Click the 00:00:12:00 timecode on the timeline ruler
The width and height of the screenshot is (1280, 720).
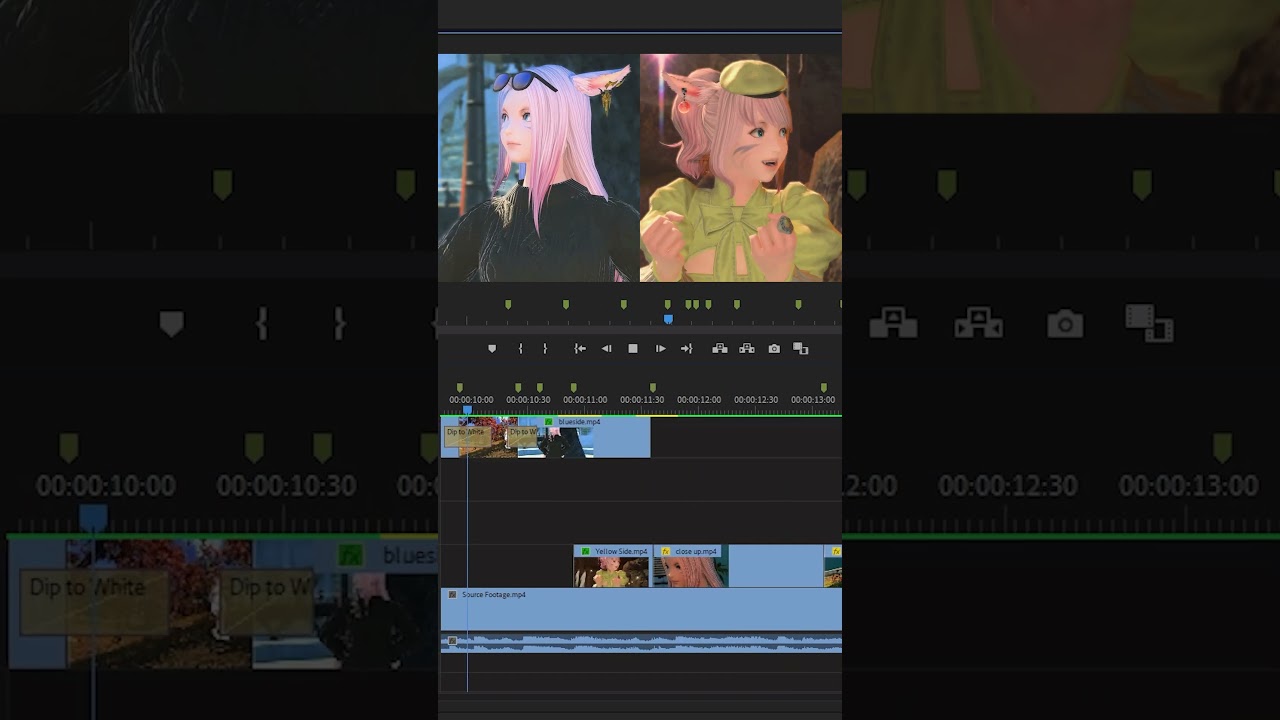coord(699,400)
